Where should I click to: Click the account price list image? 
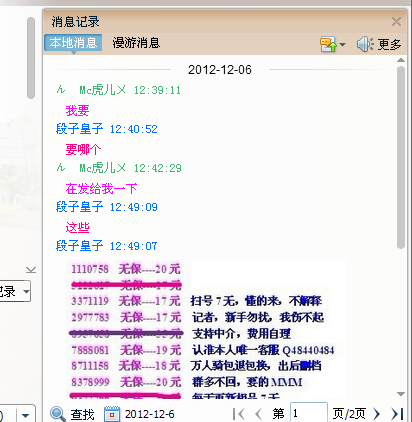pos(205,329)
